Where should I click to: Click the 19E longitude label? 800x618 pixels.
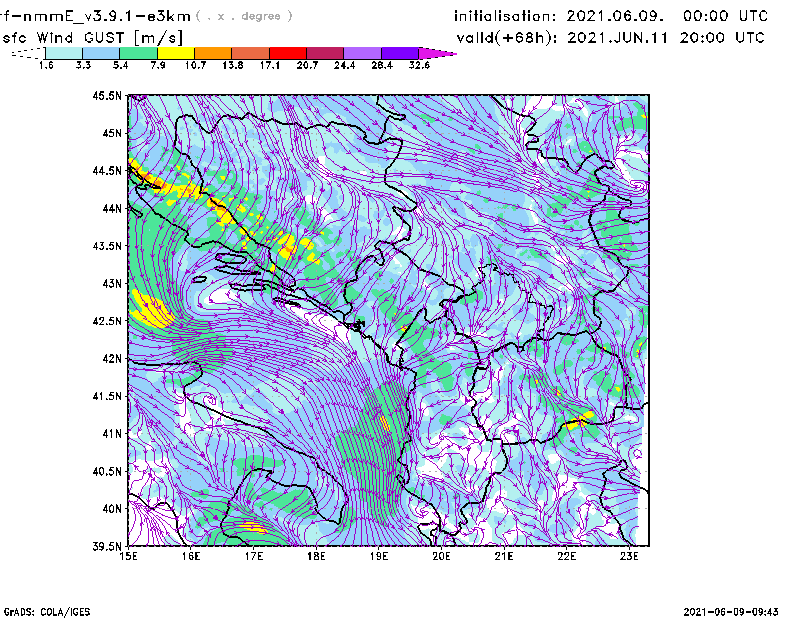click(x=379, y=556)
